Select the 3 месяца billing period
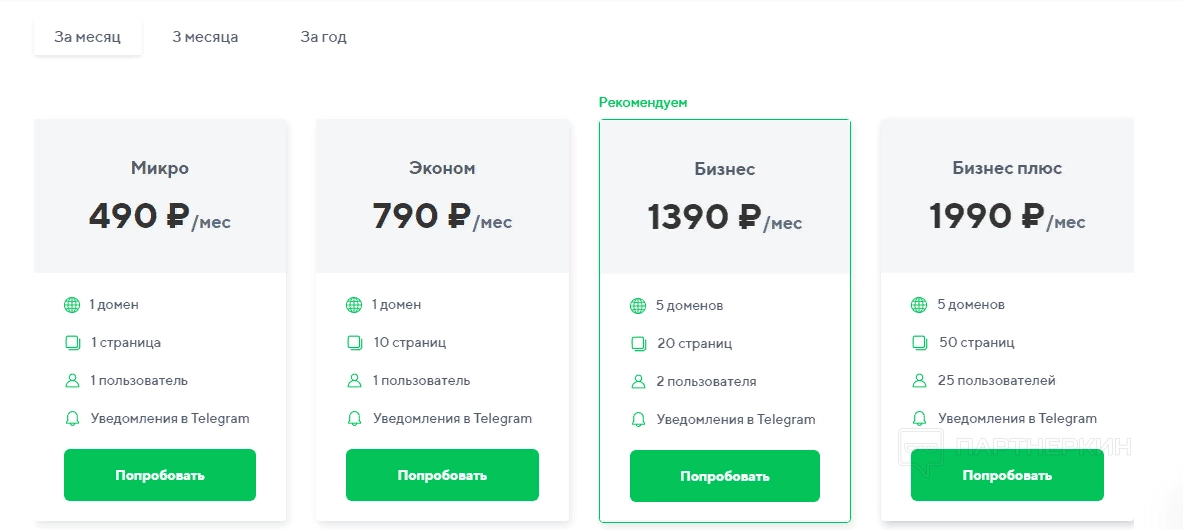 tap(205, 37)
